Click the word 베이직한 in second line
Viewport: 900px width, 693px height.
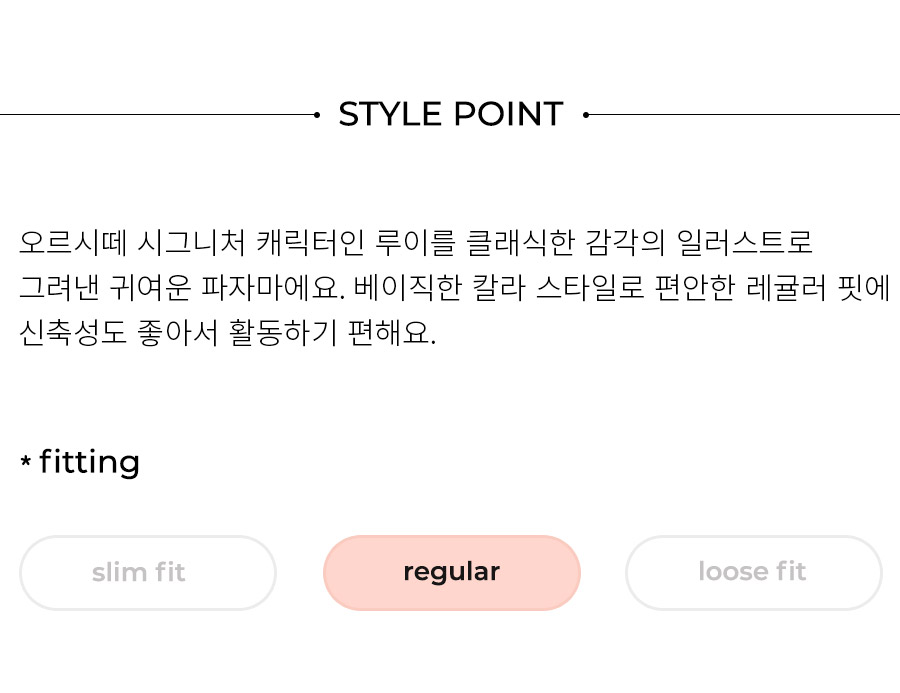click(408, 288)
